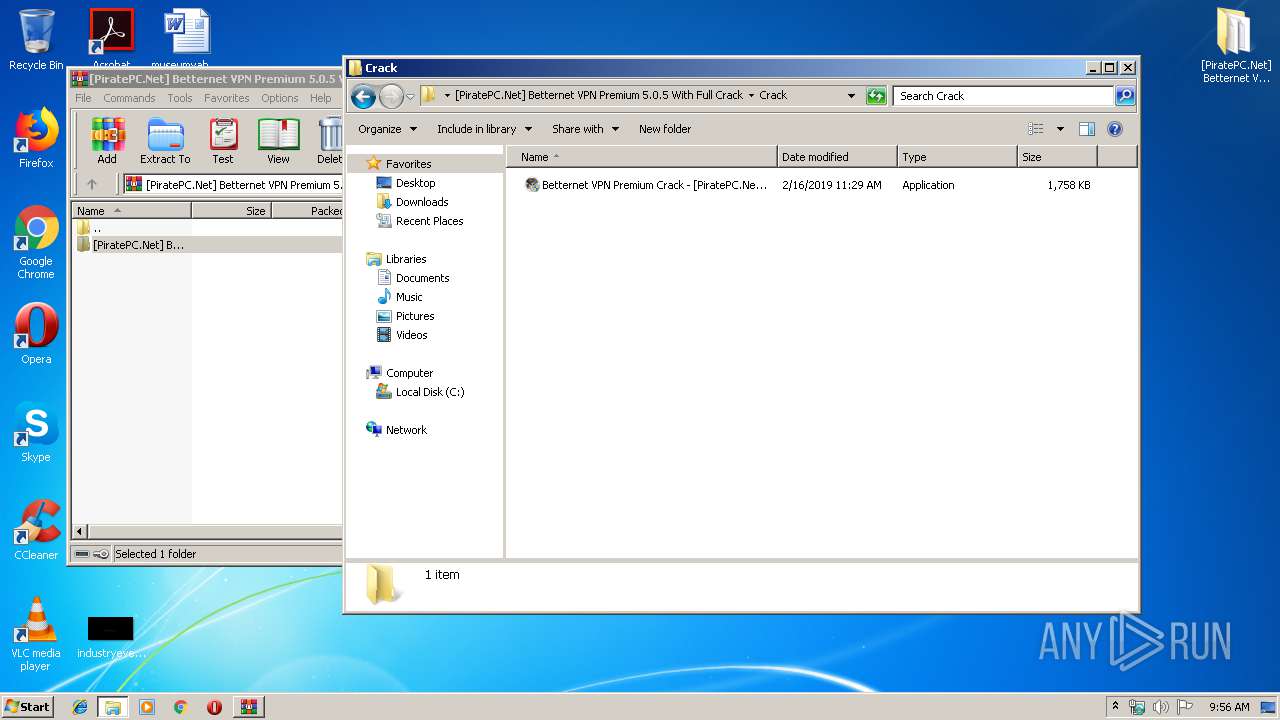The image size is (1280, 720).
Task: Launch the VLC media player shortcut
Action: click(x=36, y=634)
